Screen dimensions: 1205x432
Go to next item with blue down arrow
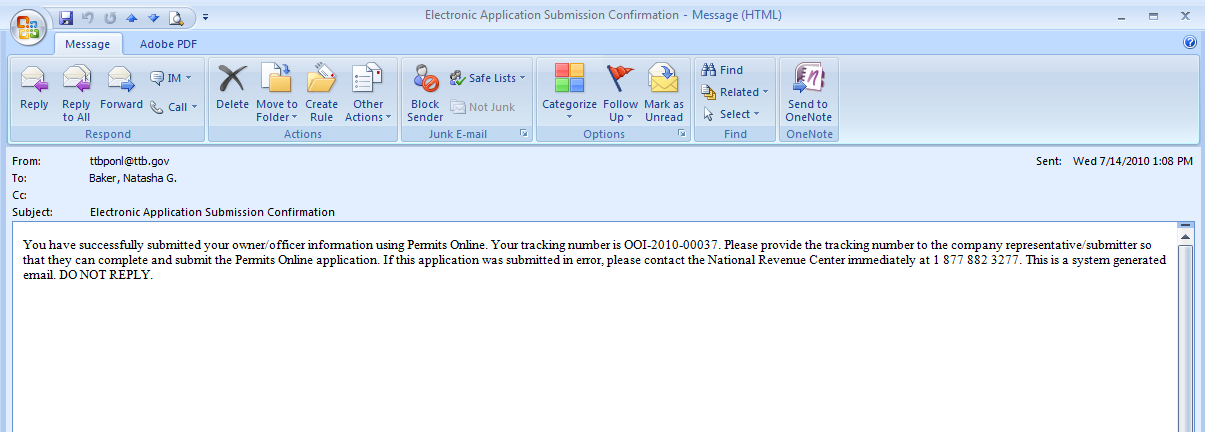click(x=153, y=18)
